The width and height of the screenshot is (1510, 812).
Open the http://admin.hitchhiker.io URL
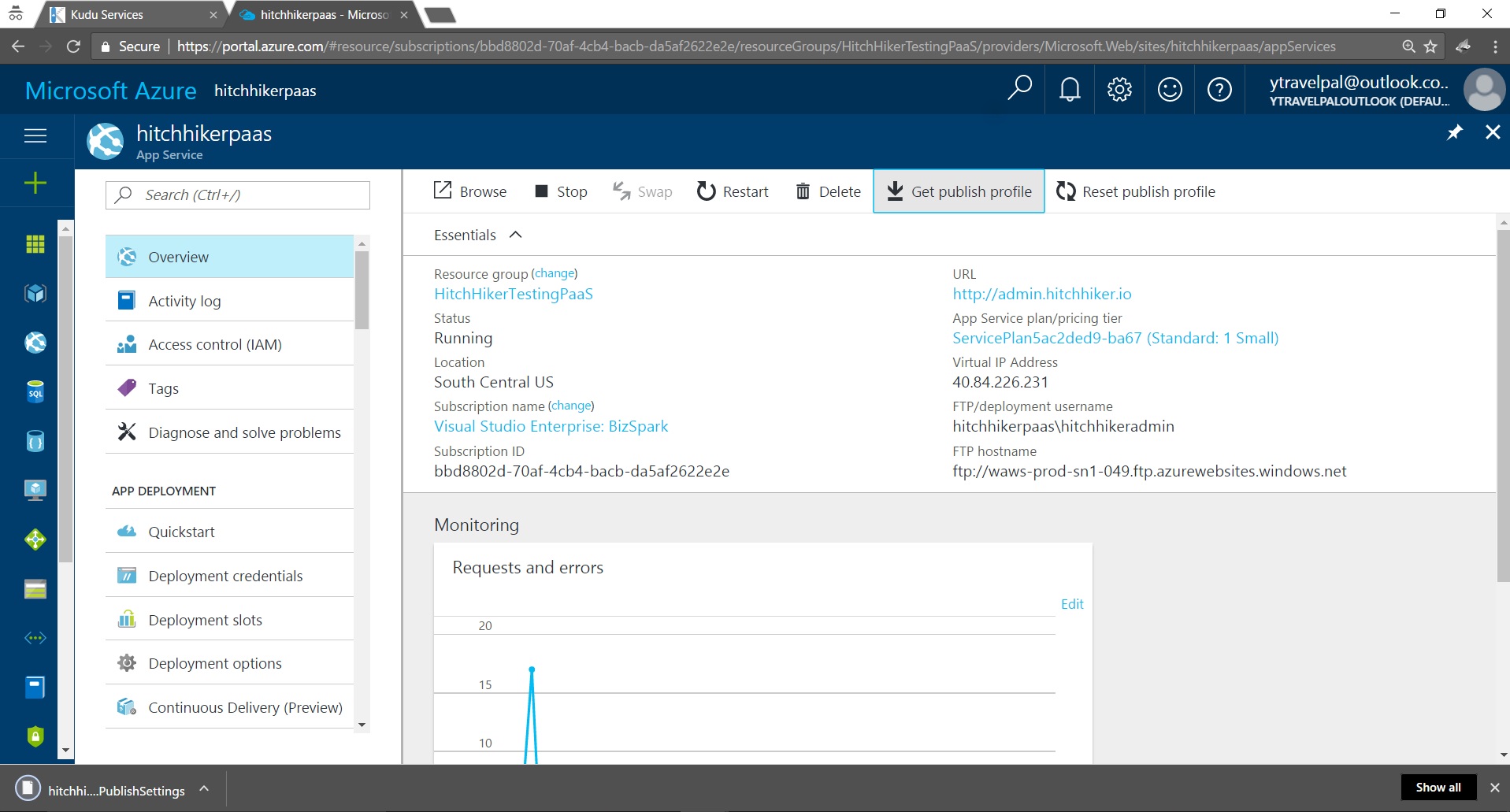coord(1041,294)
